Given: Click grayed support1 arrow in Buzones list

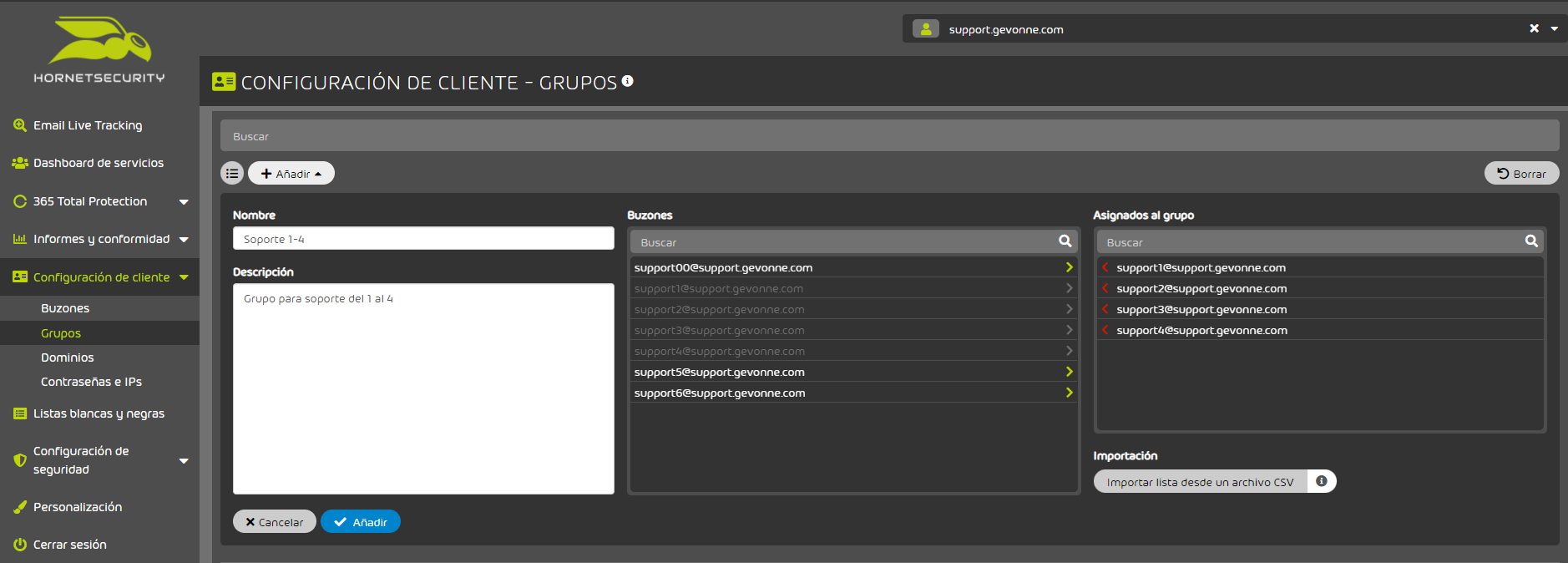Looking at the screenshot, I should 1070,288.
